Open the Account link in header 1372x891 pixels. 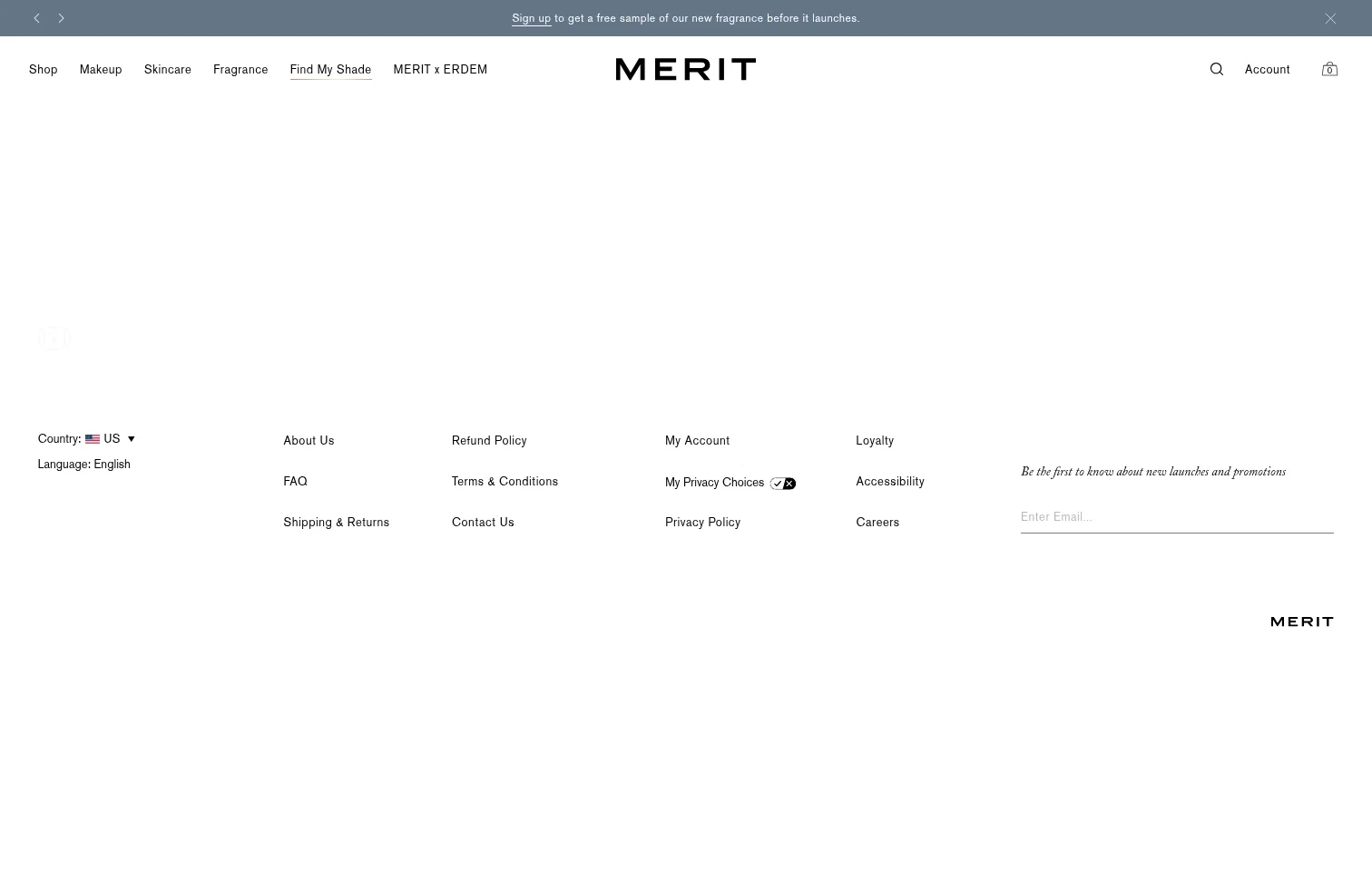(1267, 70)
